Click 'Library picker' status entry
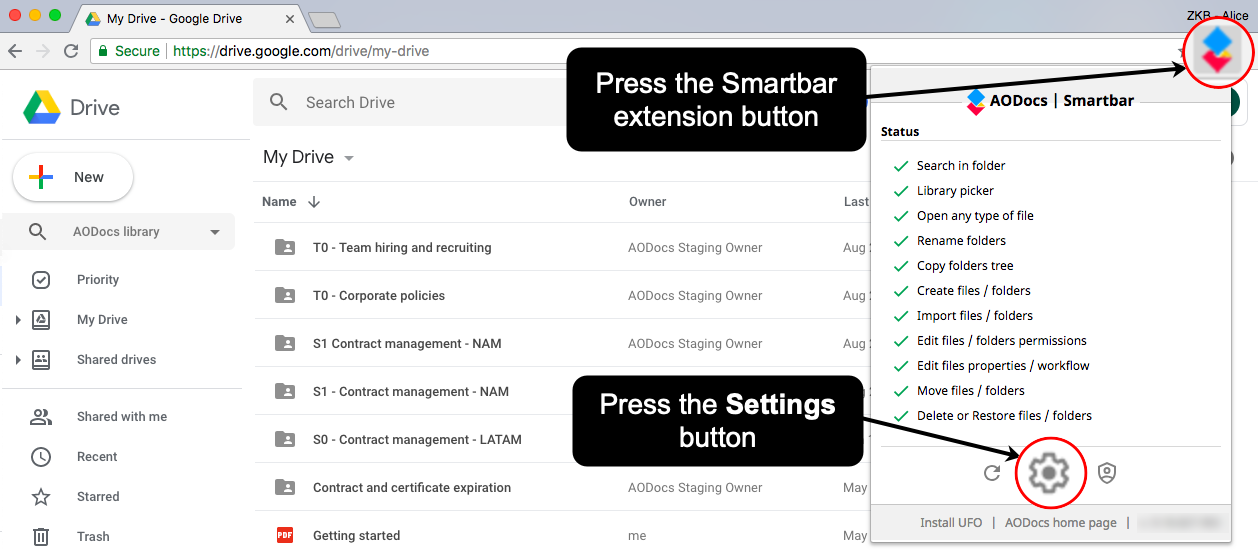 955,191
